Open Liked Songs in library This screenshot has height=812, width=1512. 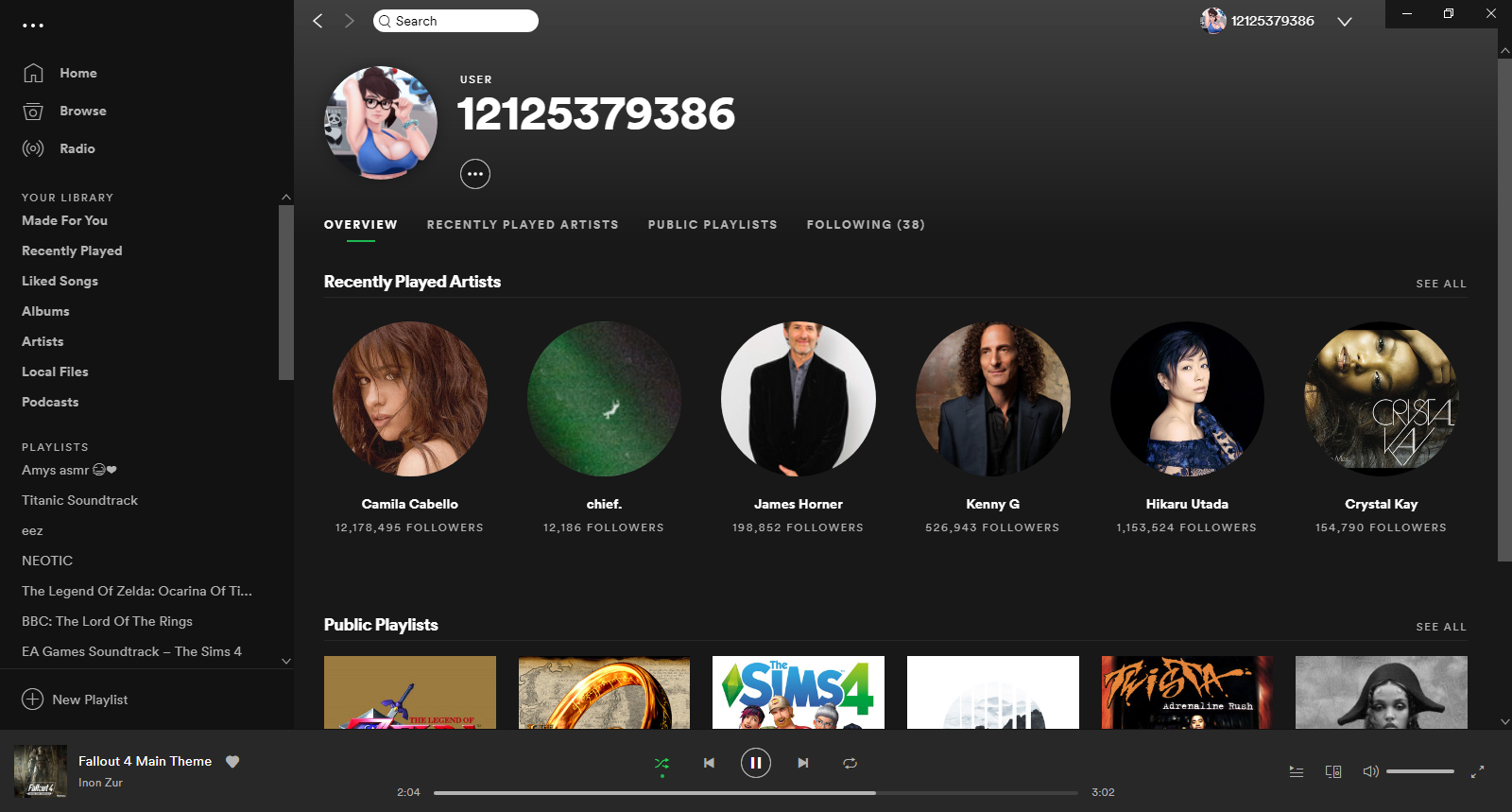(x=60, y=281)
